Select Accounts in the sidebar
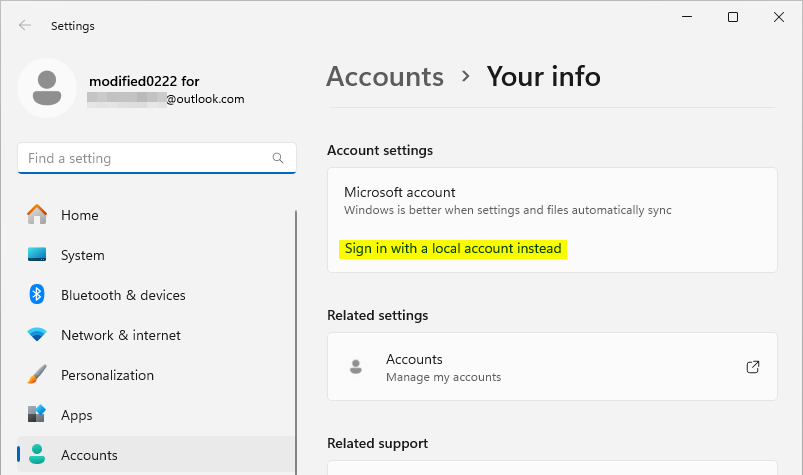Screen dimensions: 803x475 pos(156,455)
